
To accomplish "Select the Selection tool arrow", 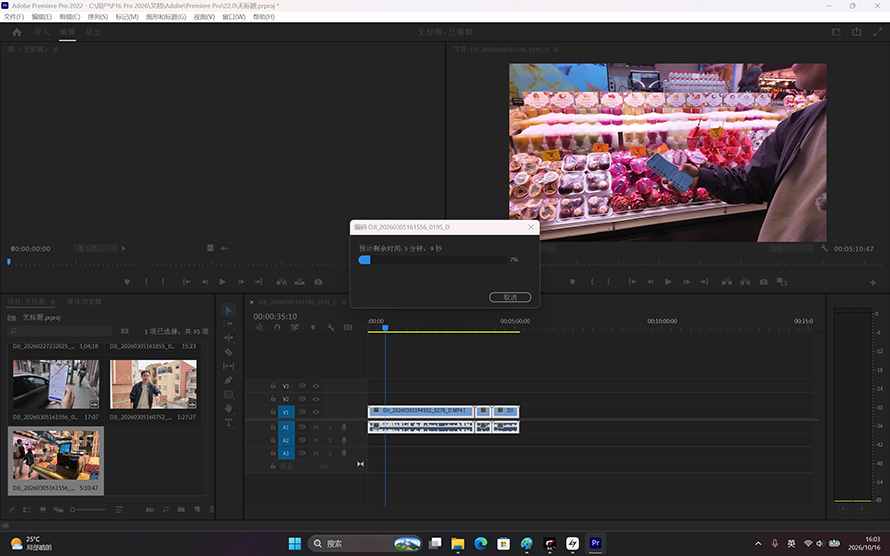I will [228, 310].
